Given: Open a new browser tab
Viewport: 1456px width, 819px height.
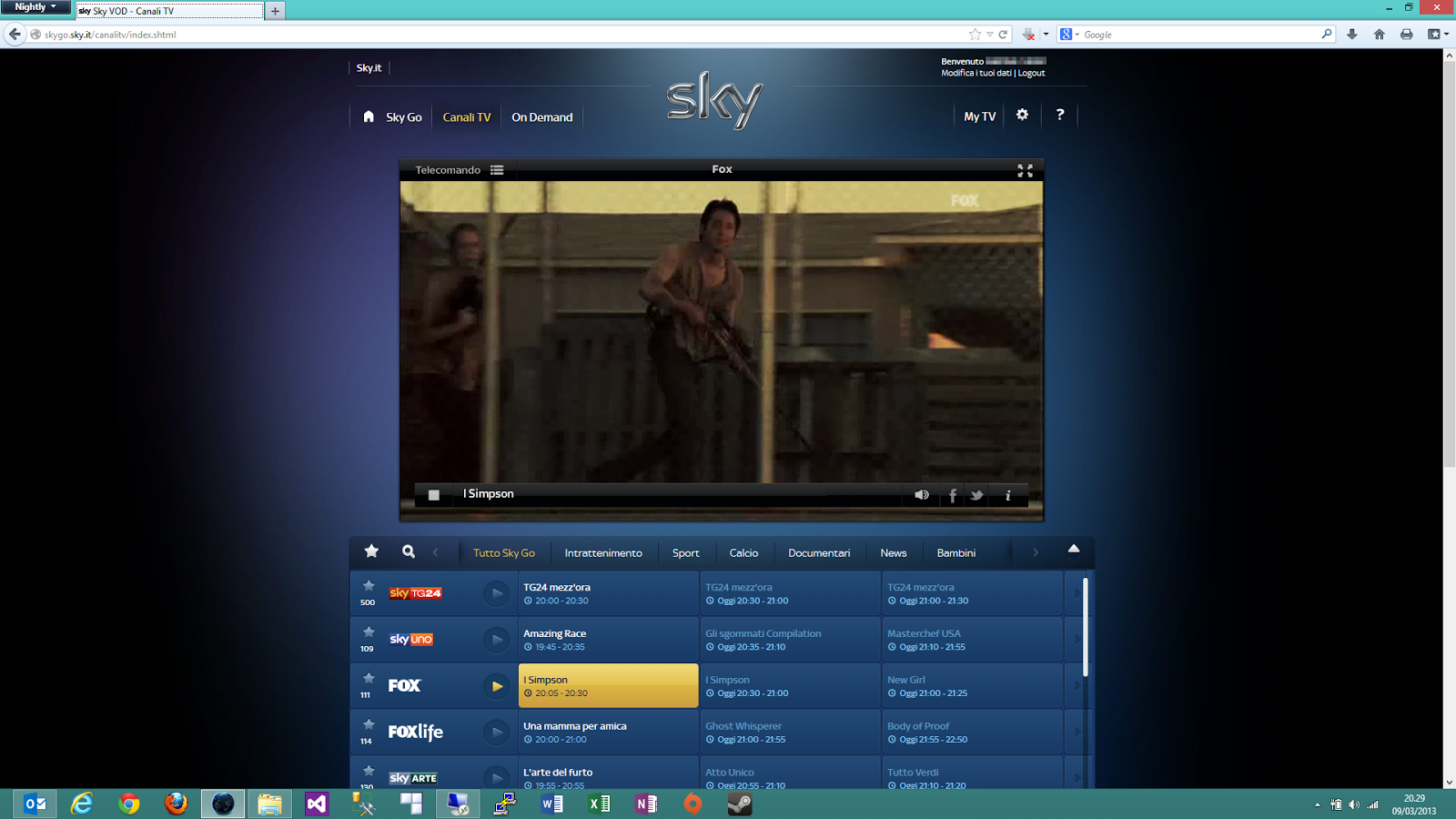Looking at the screenshot, I should click(275, 11).
